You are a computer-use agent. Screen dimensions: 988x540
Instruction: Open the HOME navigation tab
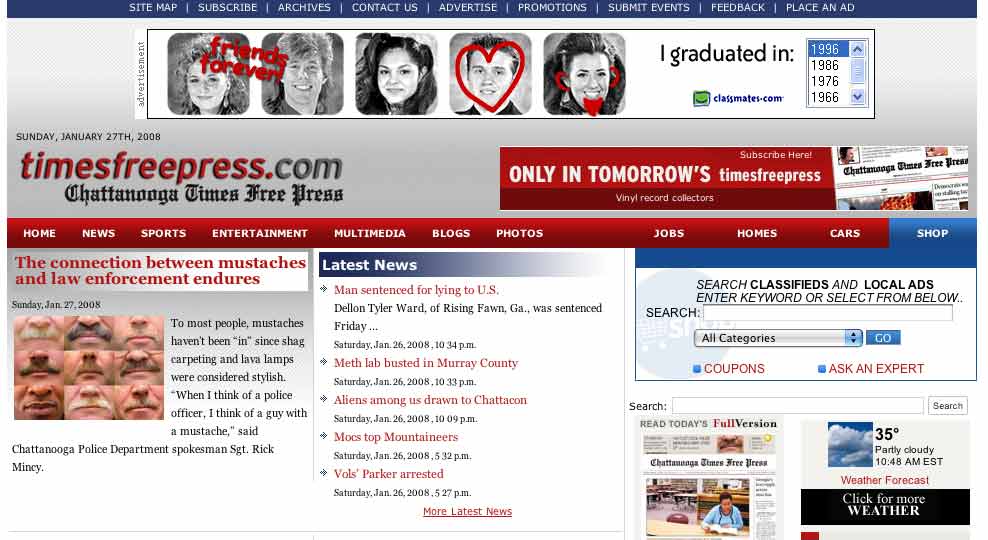(x=40, y=233)
